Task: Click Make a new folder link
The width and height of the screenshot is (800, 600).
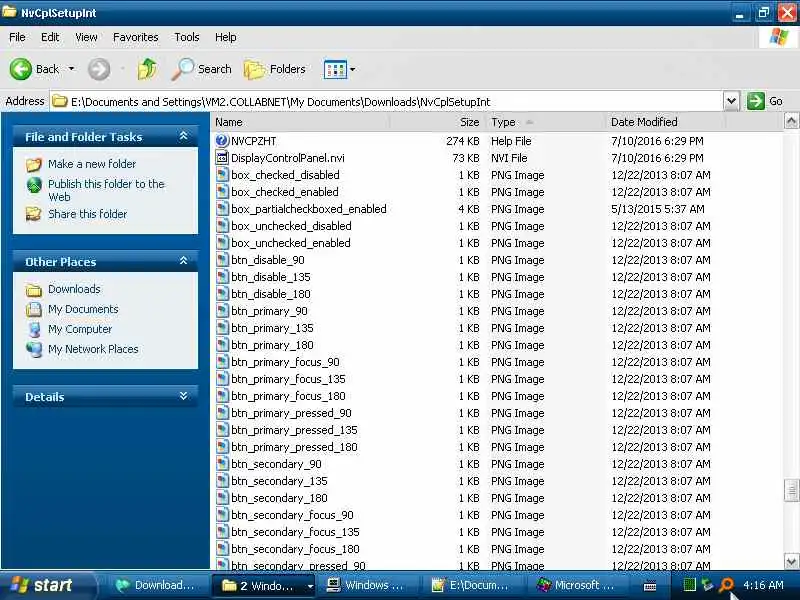Action: tap(92, 164)
